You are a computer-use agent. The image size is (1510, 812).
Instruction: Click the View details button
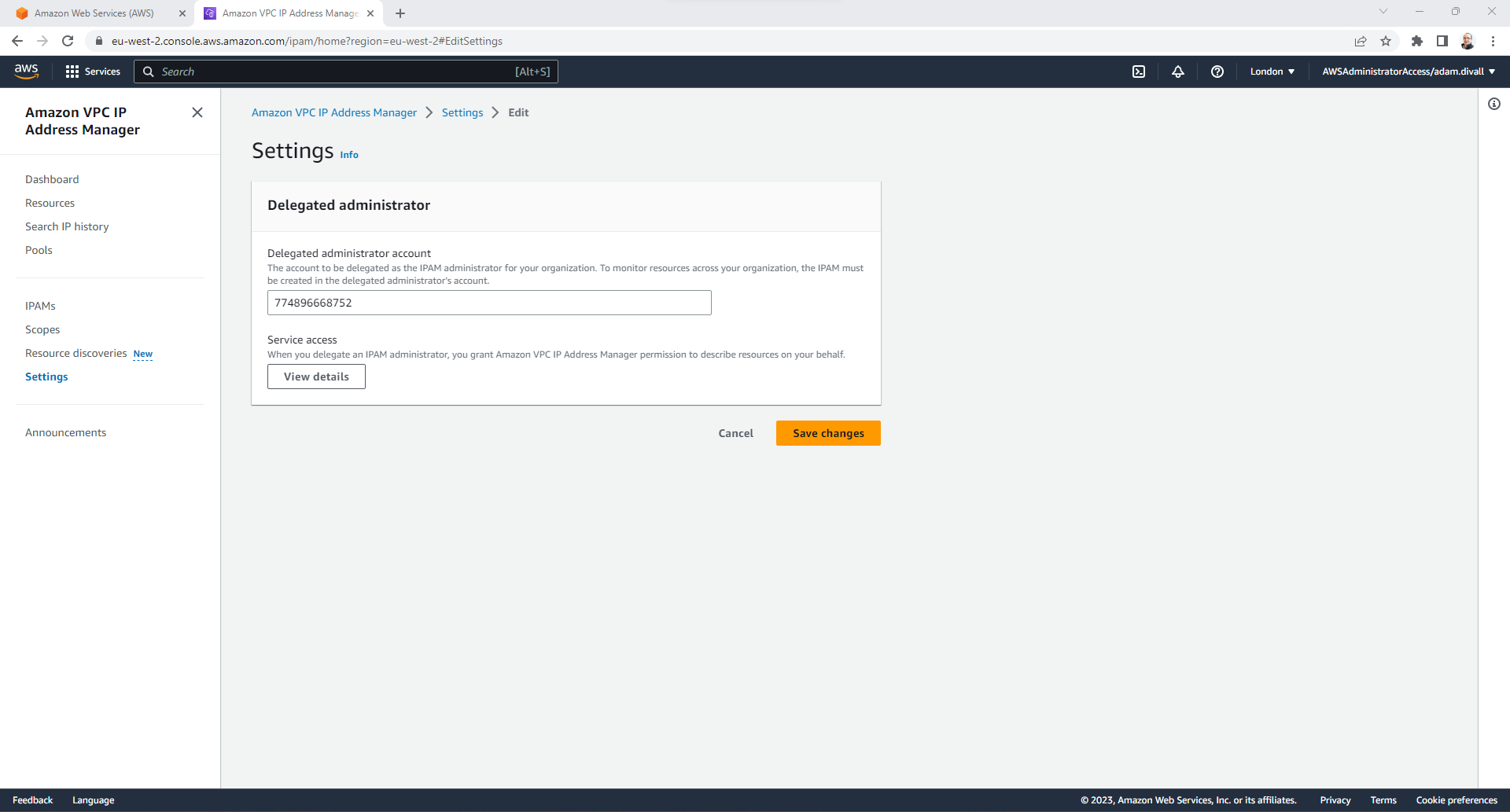316,377
